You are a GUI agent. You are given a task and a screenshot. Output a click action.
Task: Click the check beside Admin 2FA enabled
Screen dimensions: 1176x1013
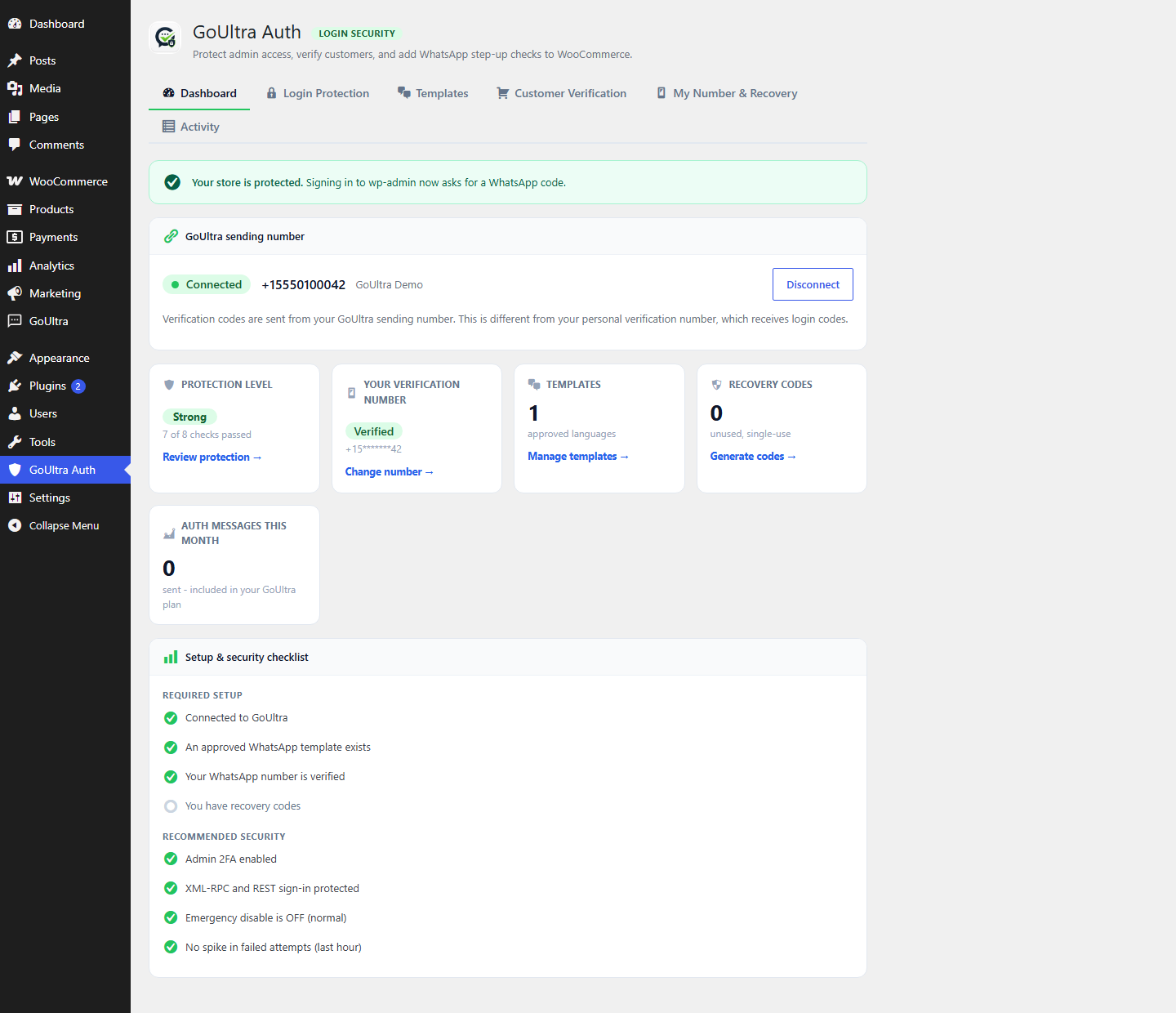(171, 859)
